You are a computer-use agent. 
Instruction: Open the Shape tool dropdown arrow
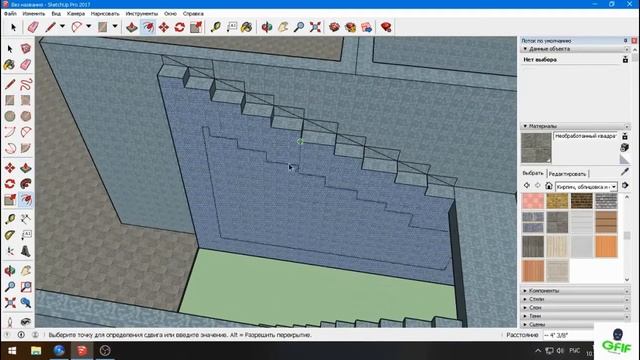point(115,27)
